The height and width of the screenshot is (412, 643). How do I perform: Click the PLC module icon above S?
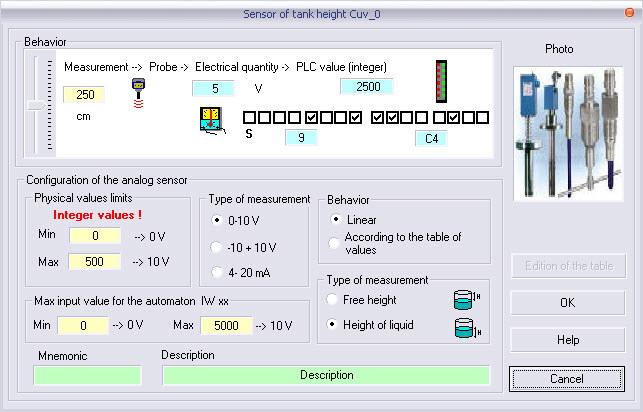(213, 125)
